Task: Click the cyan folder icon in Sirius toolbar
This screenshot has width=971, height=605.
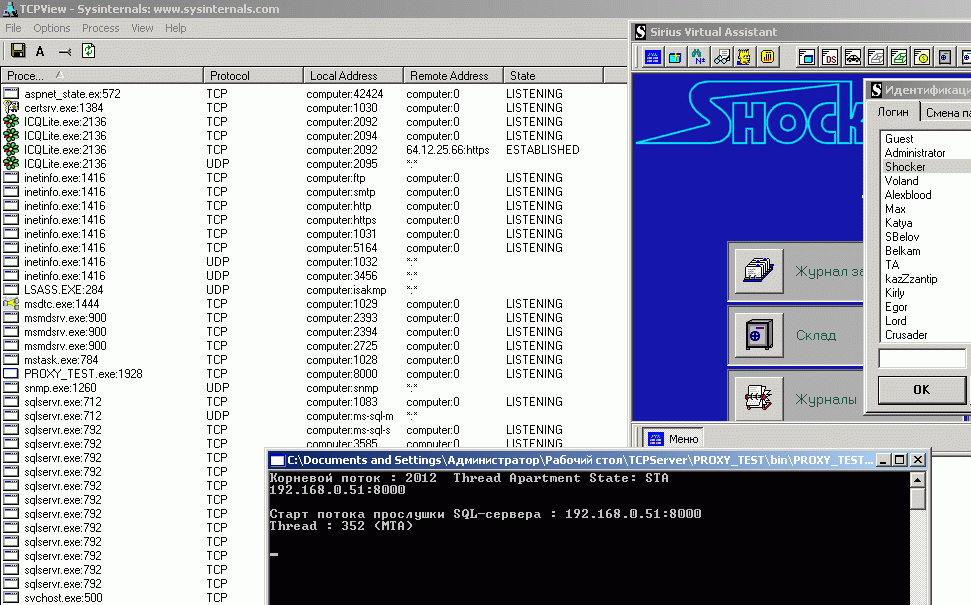Action: point(675,58)
